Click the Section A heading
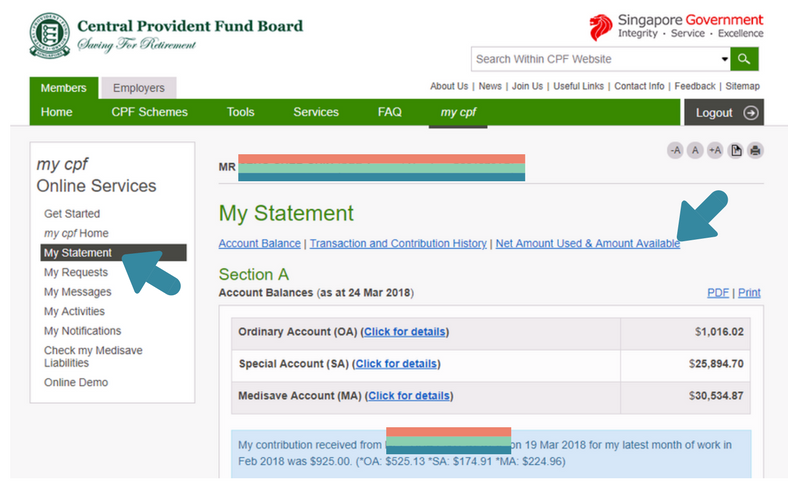The image size is (788, 481). [x=254, y=274]
